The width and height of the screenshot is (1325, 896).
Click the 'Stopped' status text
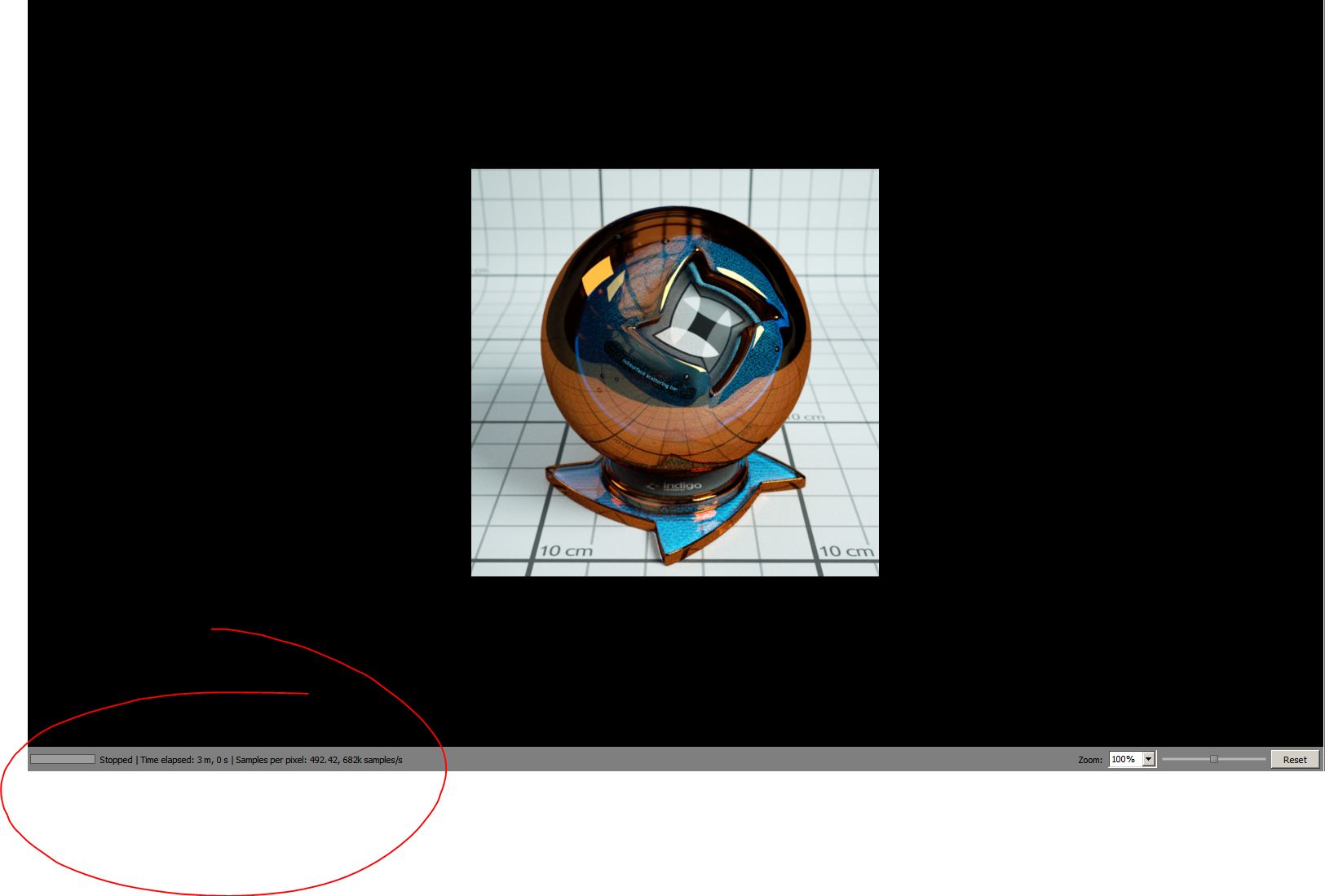point(116,760)
